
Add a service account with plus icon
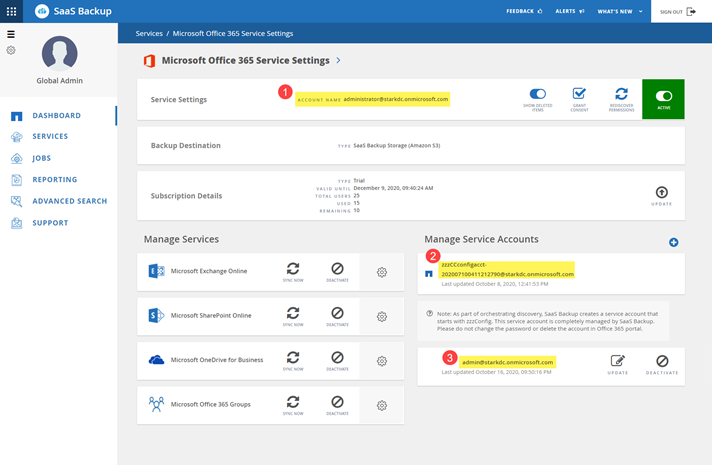point(673,242)
